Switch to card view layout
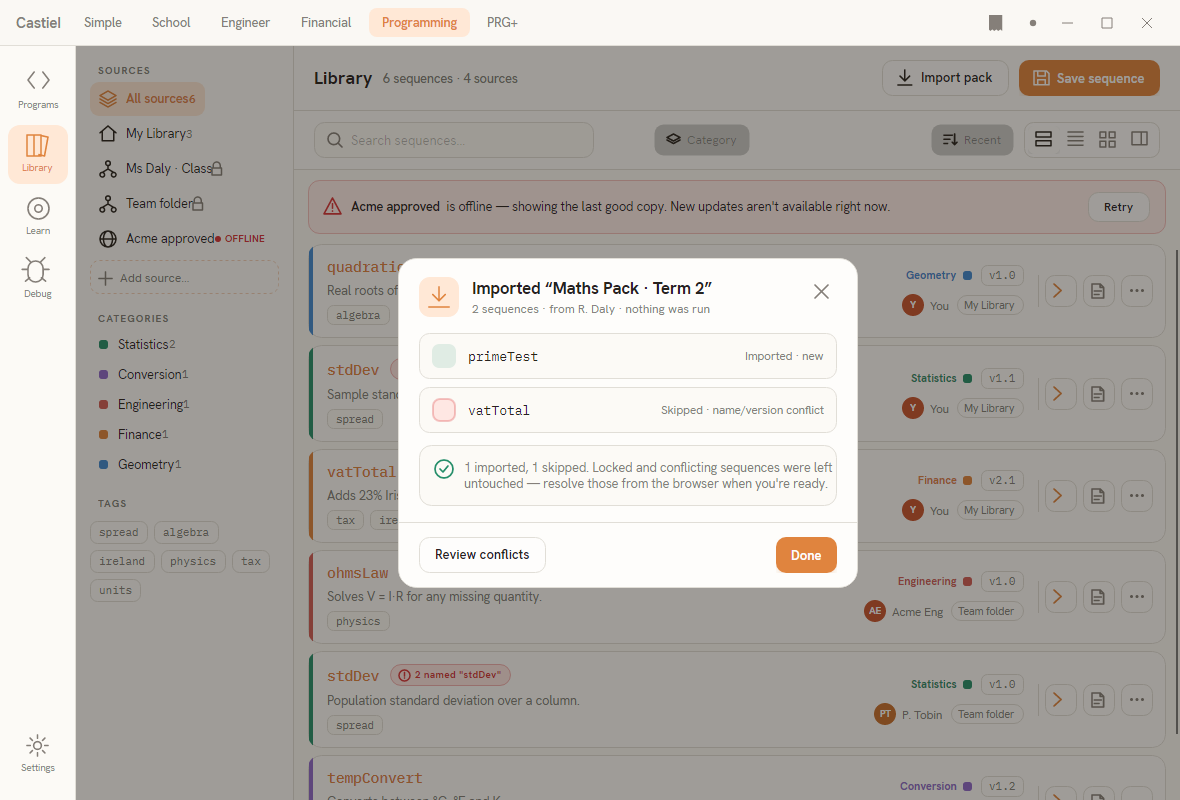This screenshot has width=1180, height=800. click(x=1043, y=139)
